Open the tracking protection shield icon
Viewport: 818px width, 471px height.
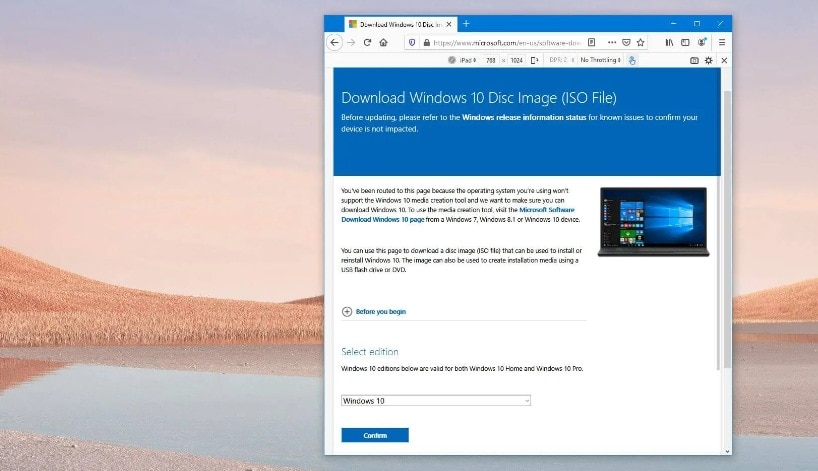point(412,43)
